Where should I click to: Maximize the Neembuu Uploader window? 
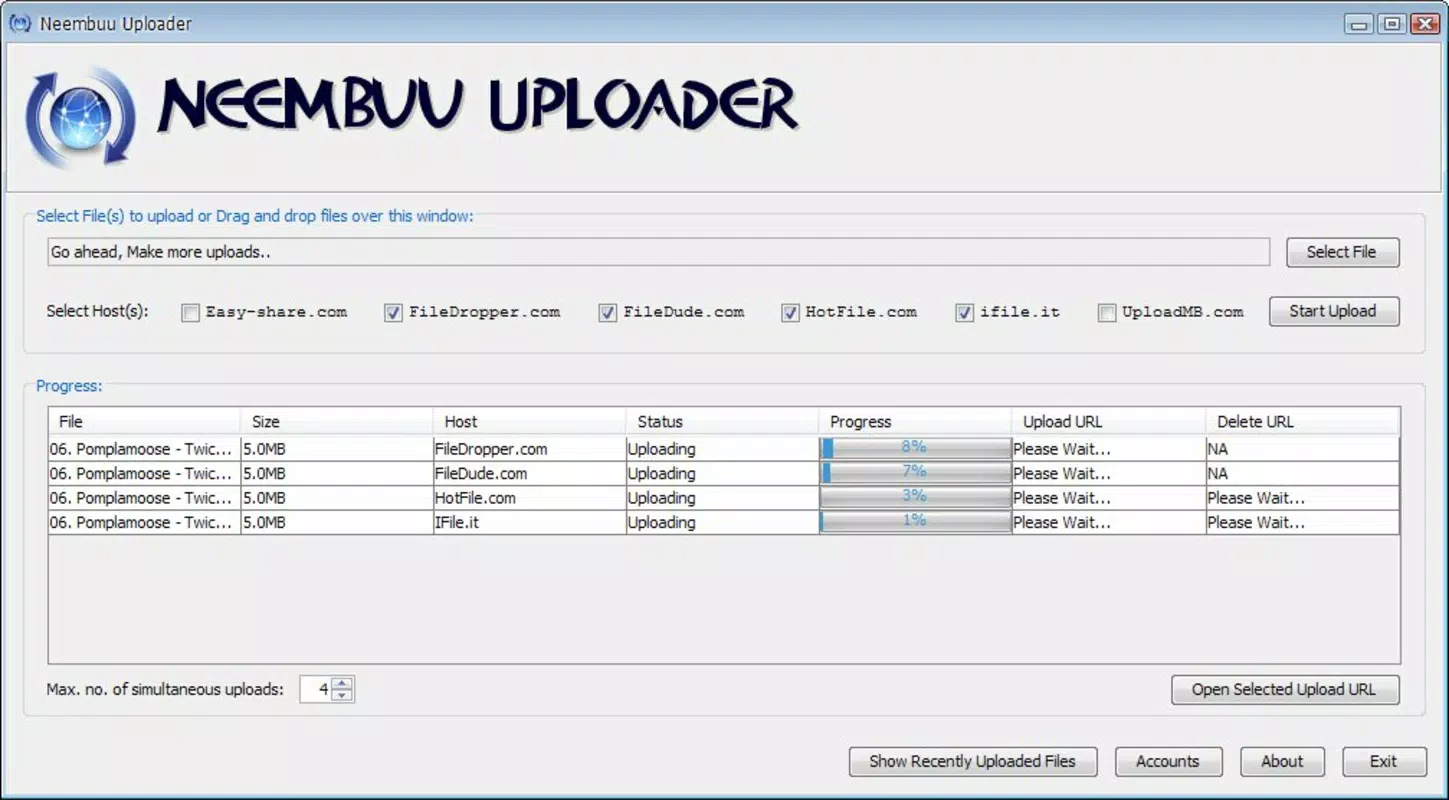(x=1391, y=24)
